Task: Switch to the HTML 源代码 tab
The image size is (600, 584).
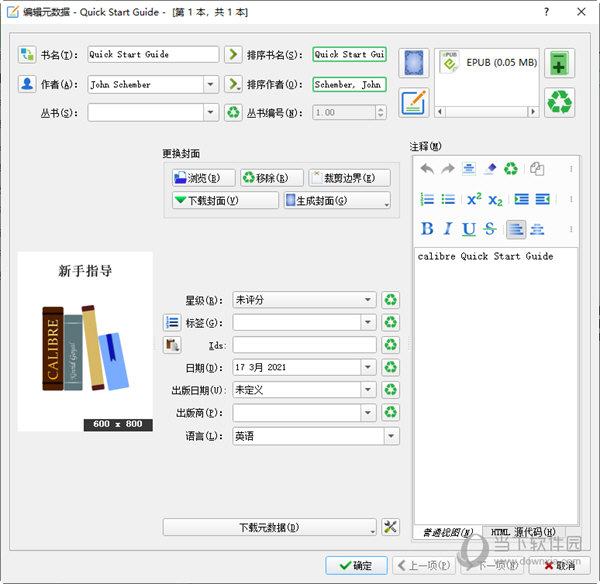Action: point(523,531)
